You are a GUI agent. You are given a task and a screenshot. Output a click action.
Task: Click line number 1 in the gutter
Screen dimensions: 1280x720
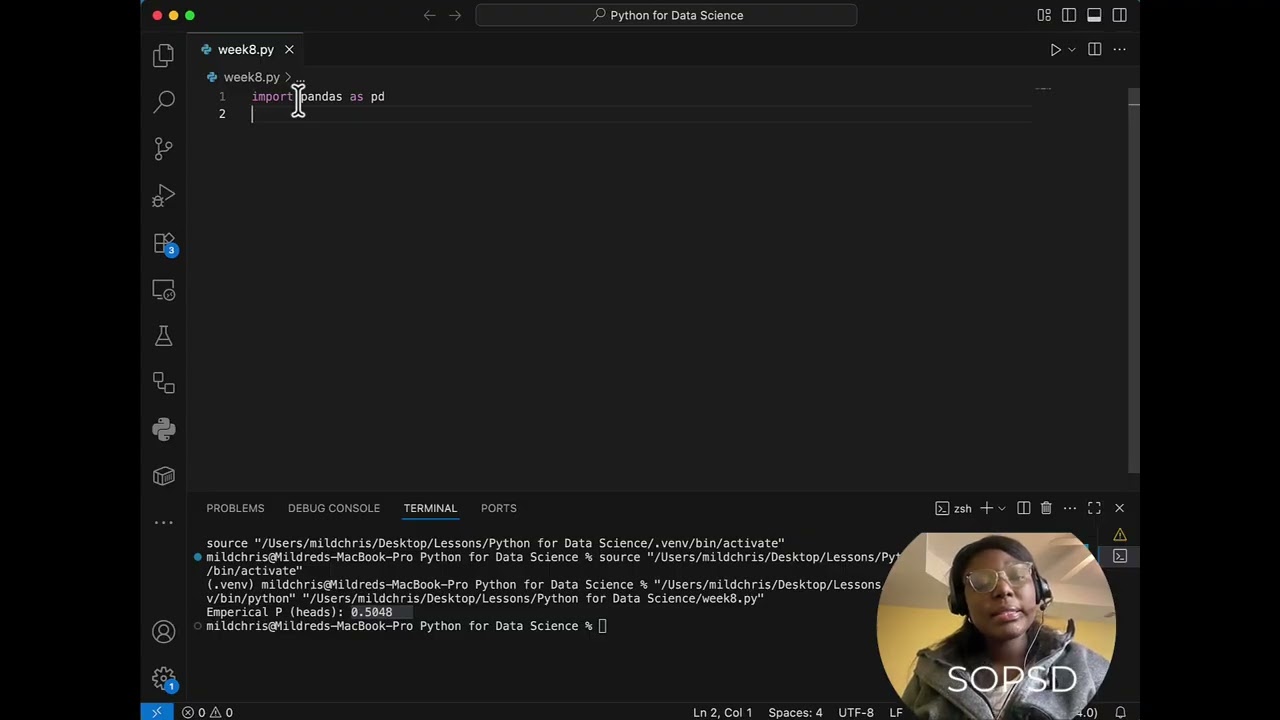222,97
